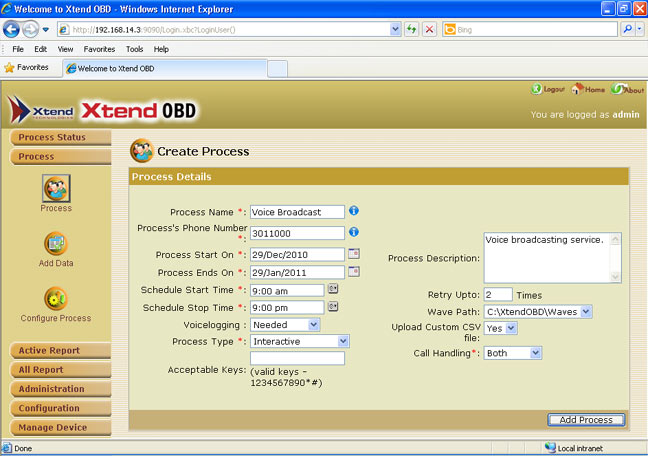Viewport: 648px width, 456px height.
Task: Expand the Process Type dropdown
Action: [343, 341]
